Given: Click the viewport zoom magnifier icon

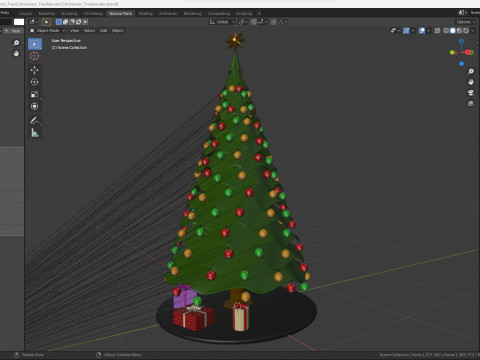Looking at the screenshot, I should coord(471,71).
